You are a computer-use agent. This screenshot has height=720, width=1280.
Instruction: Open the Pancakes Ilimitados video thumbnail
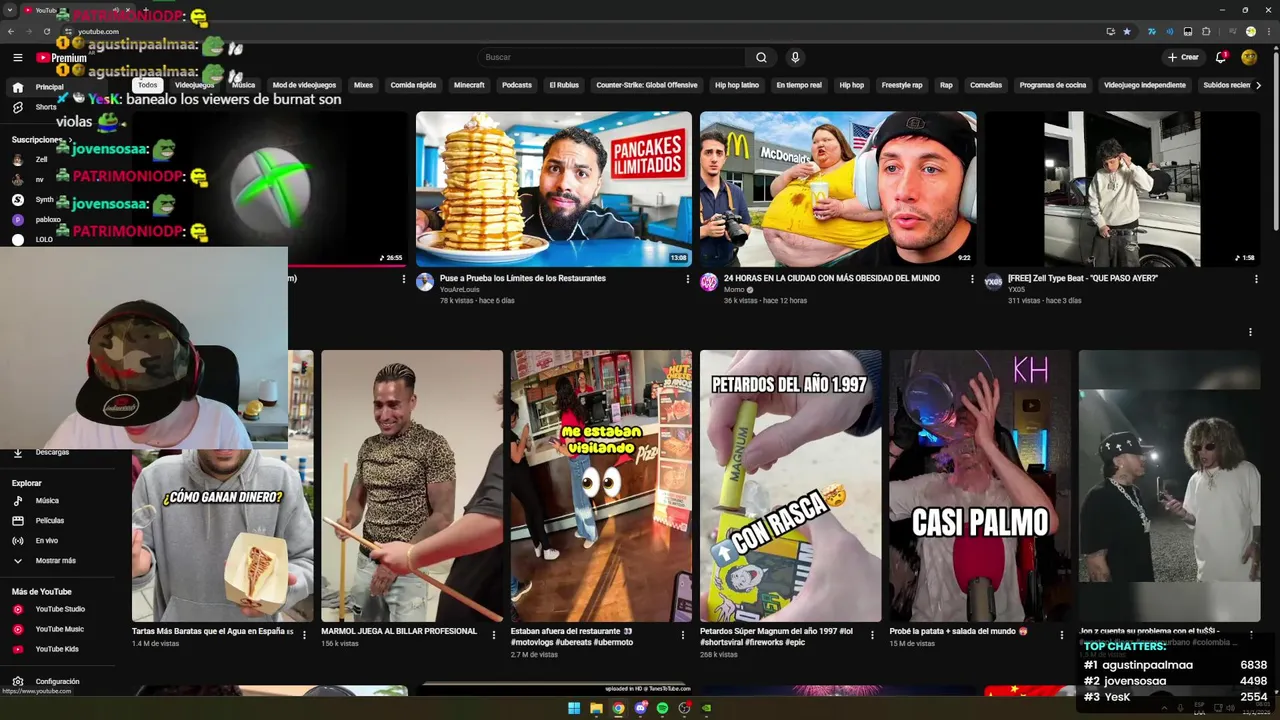click(x=553, y=189)
